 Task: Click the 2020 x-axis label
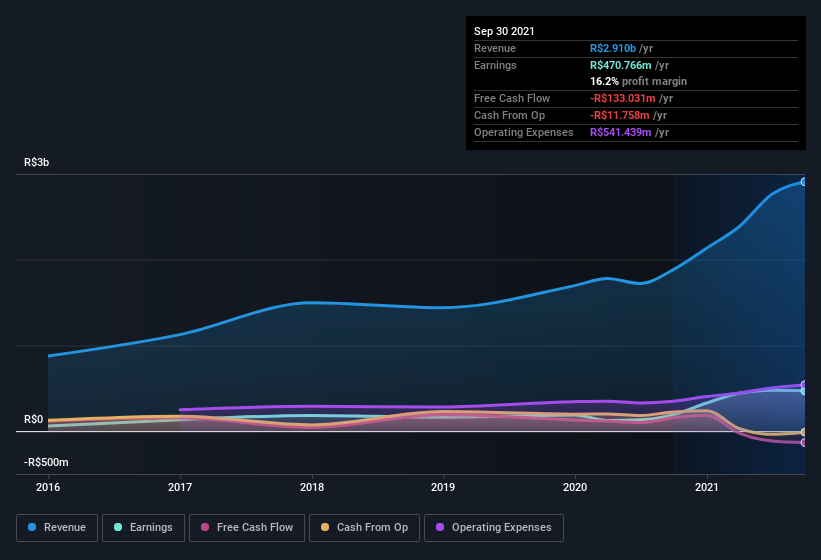coord(575,487)
